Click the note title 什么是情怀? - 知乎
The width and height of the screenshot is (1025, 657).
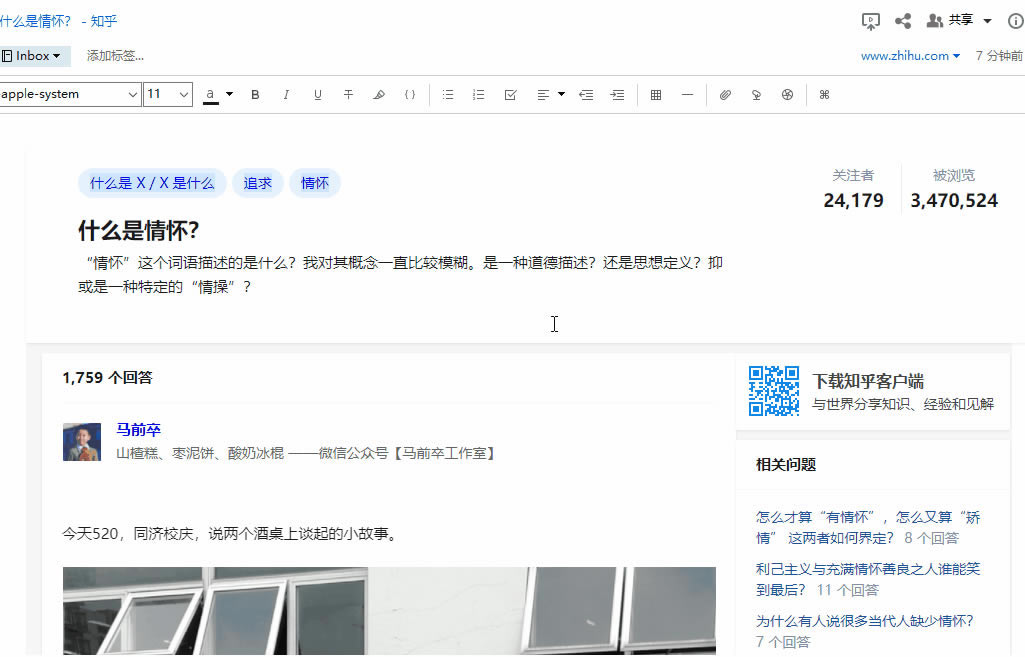point(59,21)
